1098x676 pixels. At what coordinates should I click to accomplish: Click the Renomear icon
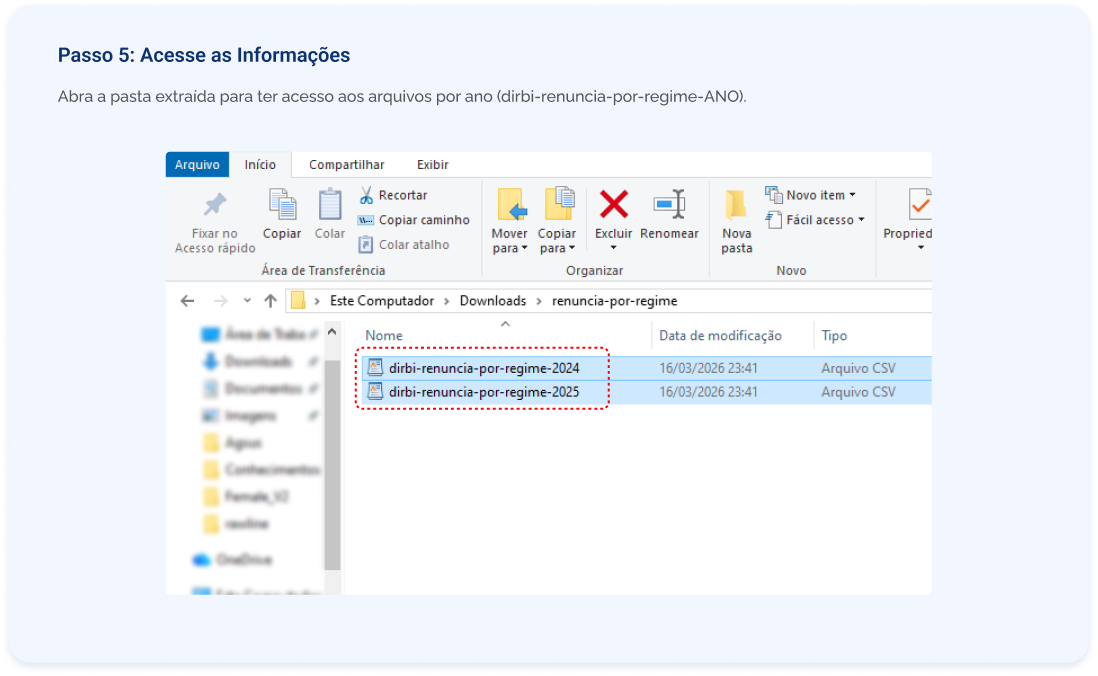coord(669,205)
